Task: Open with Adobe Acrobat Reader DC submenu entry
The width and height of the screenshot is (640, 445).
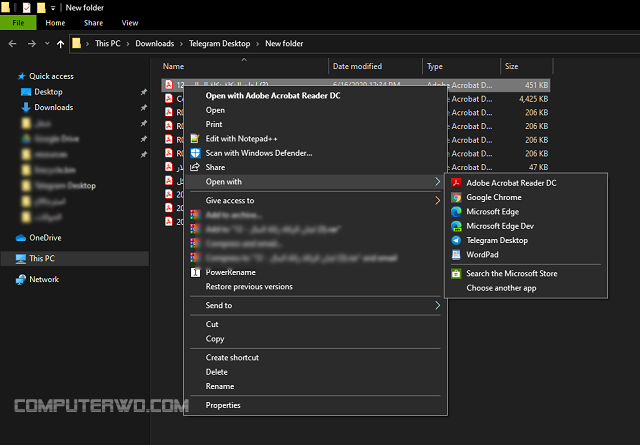Action: tap(511, 183)
